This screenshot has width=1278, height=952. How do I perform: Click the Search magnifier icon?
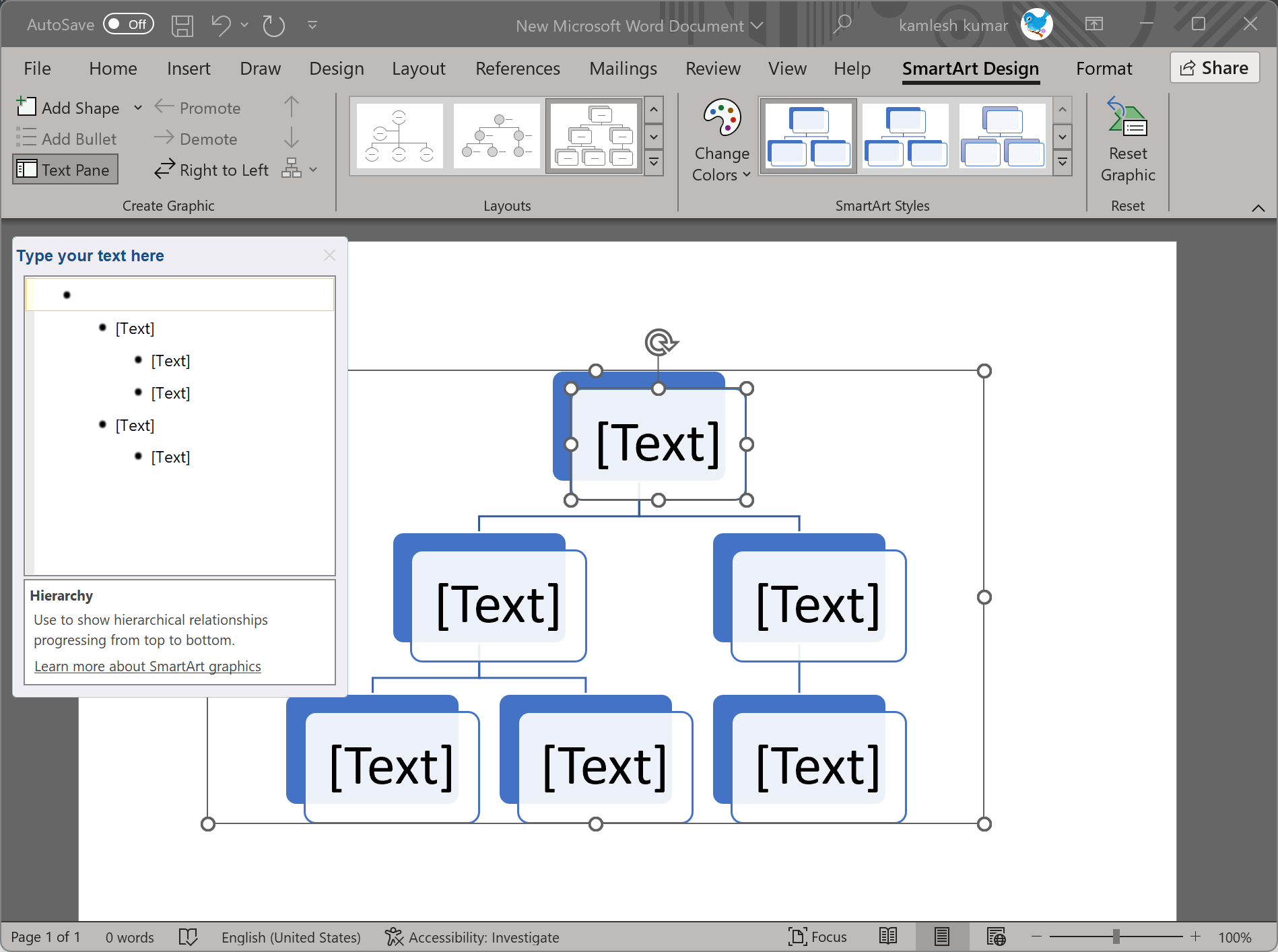pyautogui.click(x=842, y=25)
